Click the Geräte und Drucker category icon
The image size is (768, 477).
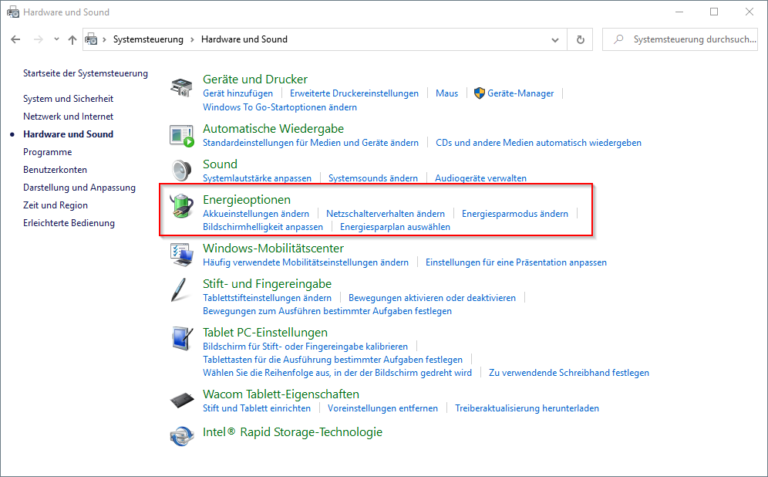pos(181,87)
